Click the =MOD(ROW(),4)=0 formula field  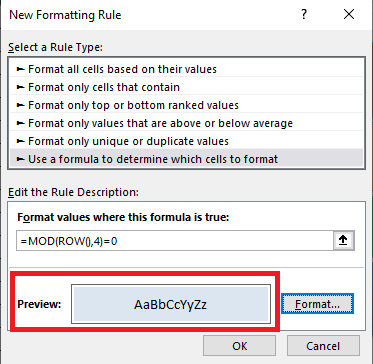(x=175, y=241)
